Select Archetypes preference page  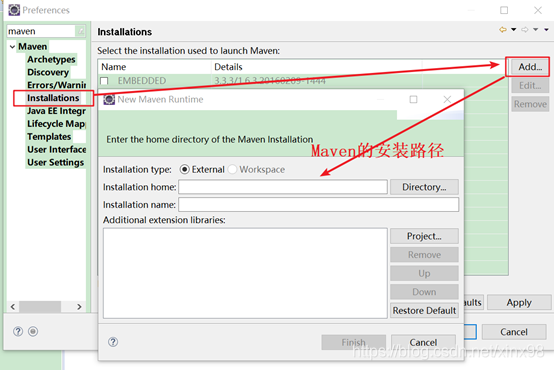[51, 59]
